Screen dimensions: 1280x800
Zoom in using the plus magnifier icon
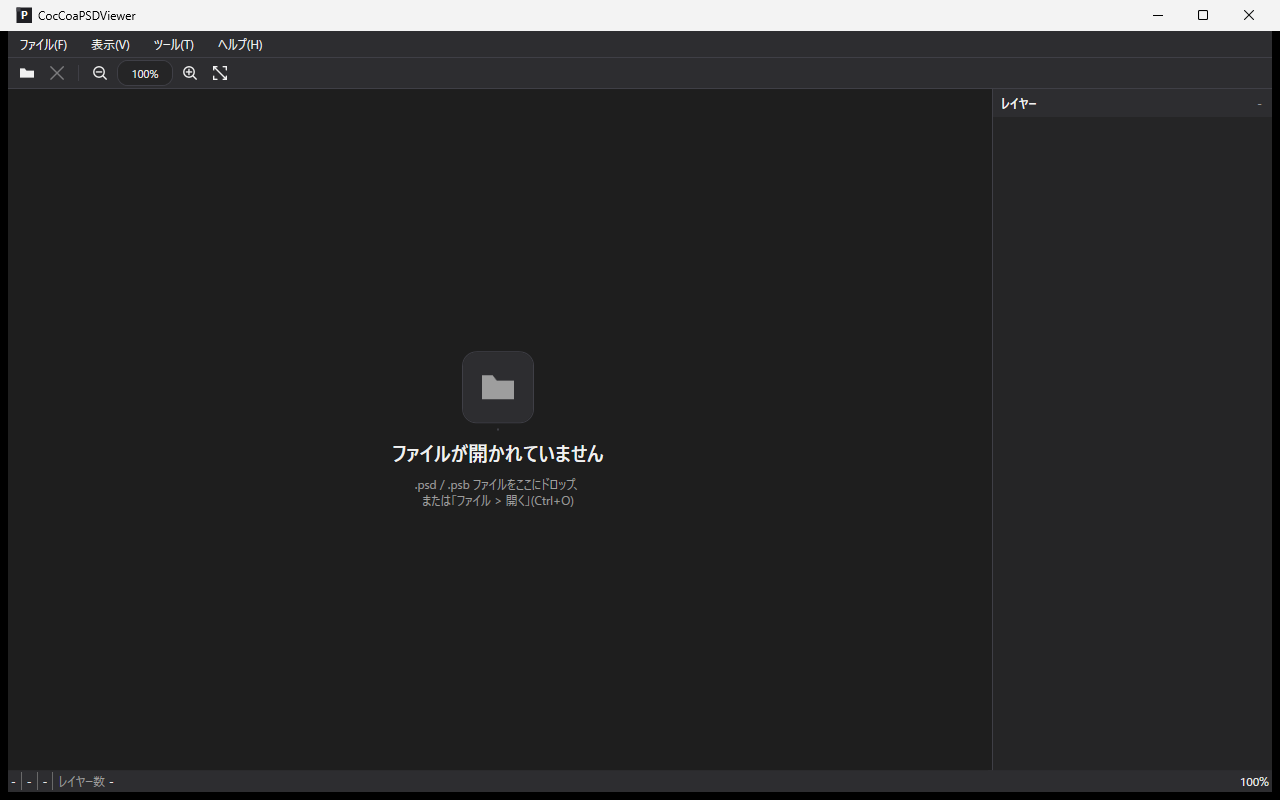[x=190, y=73]
